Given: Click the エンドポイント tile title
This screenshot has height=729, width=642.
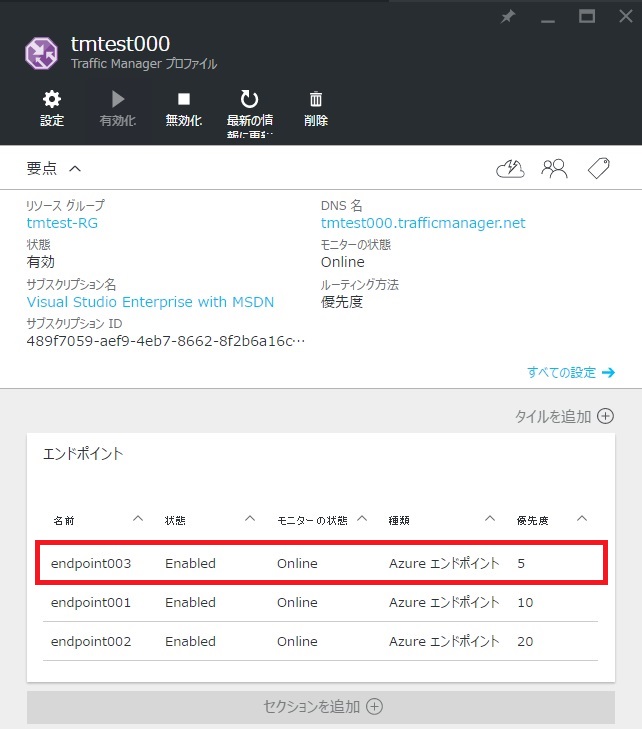Looking at the screenshot, I should click(x=83, y=453).
